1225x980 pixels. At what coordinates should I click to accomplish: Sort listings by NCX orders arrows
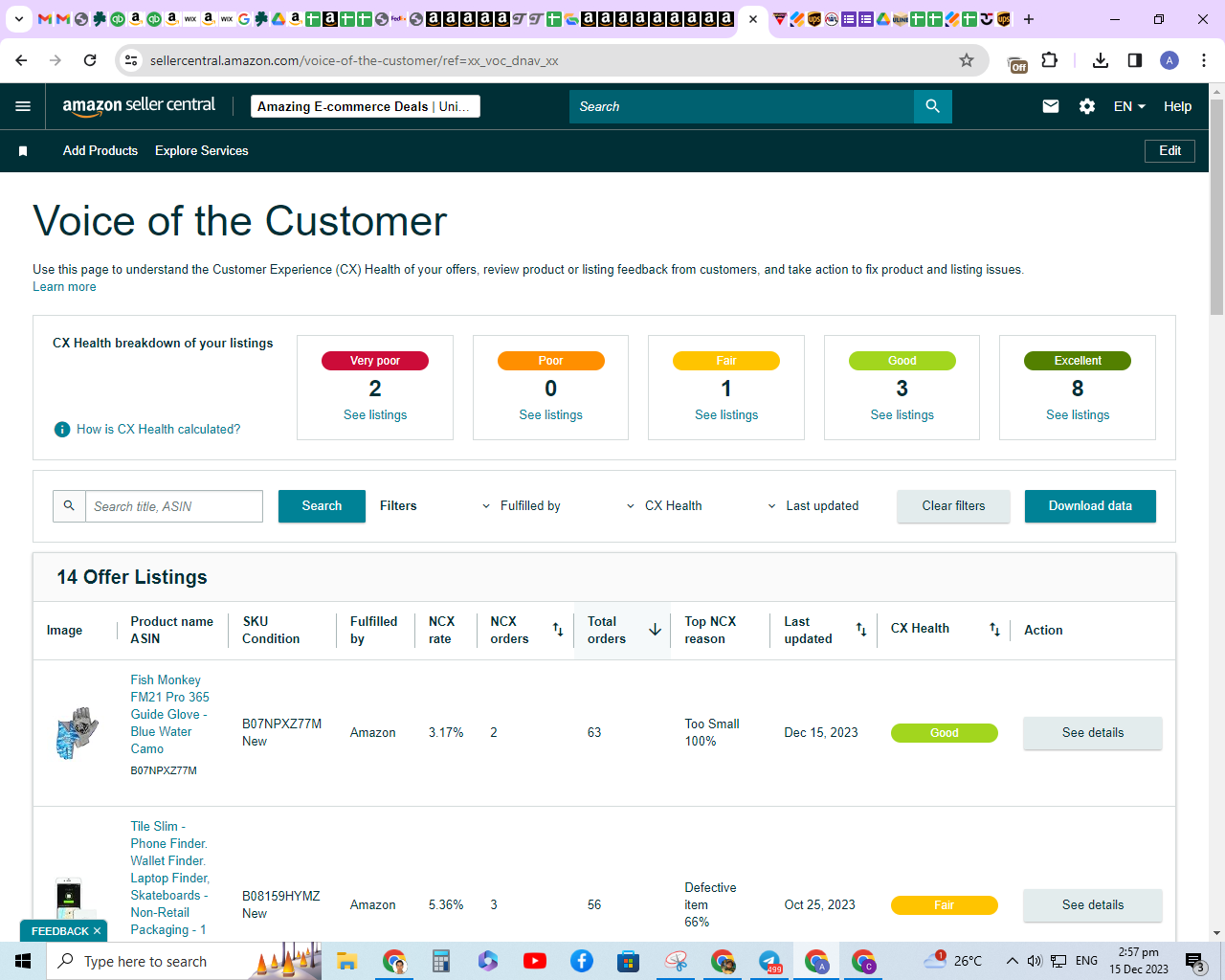click(558, 630)
